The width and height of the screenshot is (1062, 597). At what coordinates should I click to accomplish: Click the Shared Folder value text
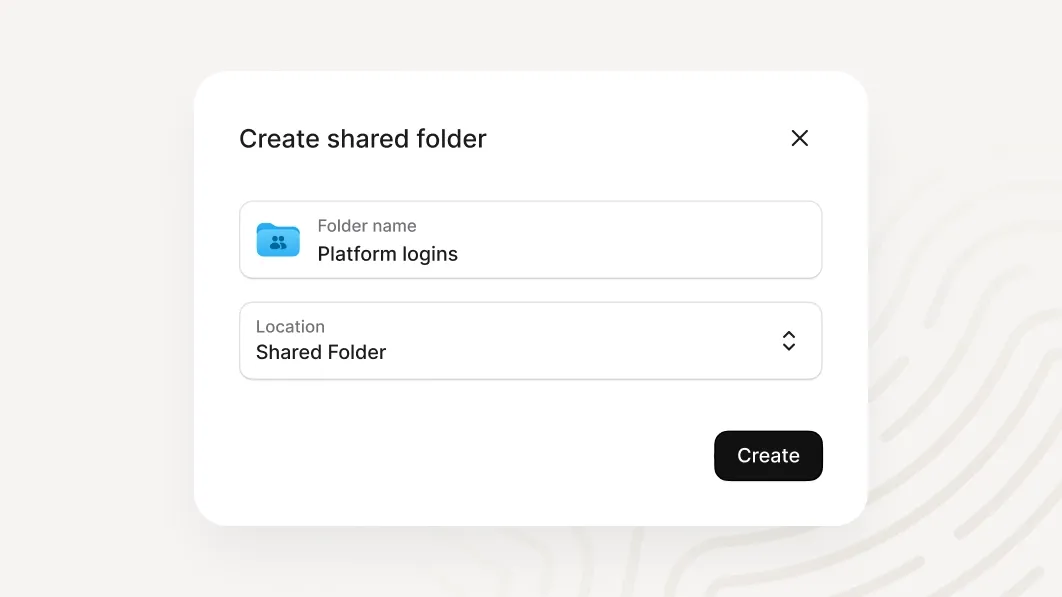[320, 352]
